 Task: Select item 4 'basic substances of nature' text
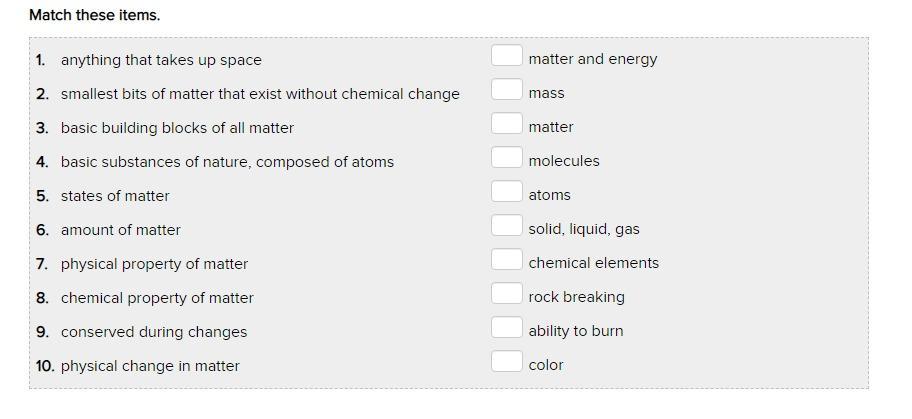coord(227,162)
